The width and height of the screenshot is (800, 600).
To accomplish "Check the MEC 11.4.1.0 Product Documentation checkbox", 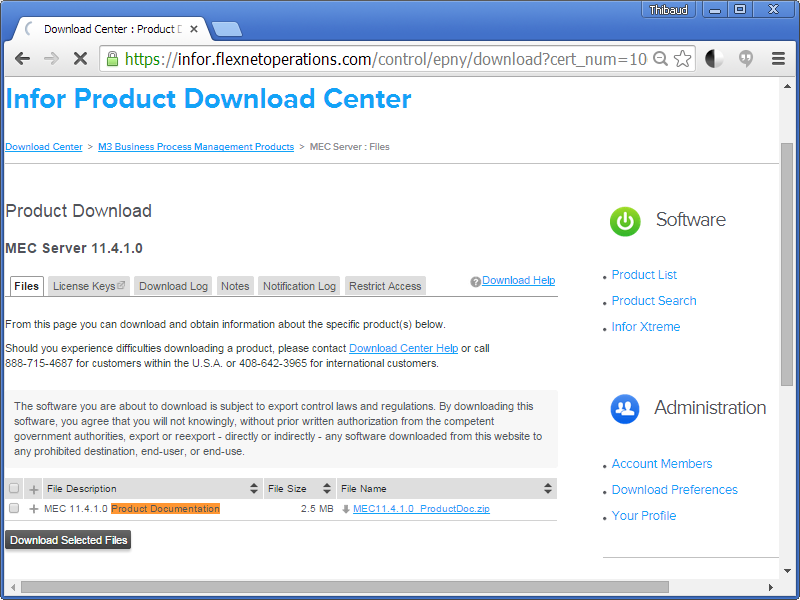I will 14,508.
